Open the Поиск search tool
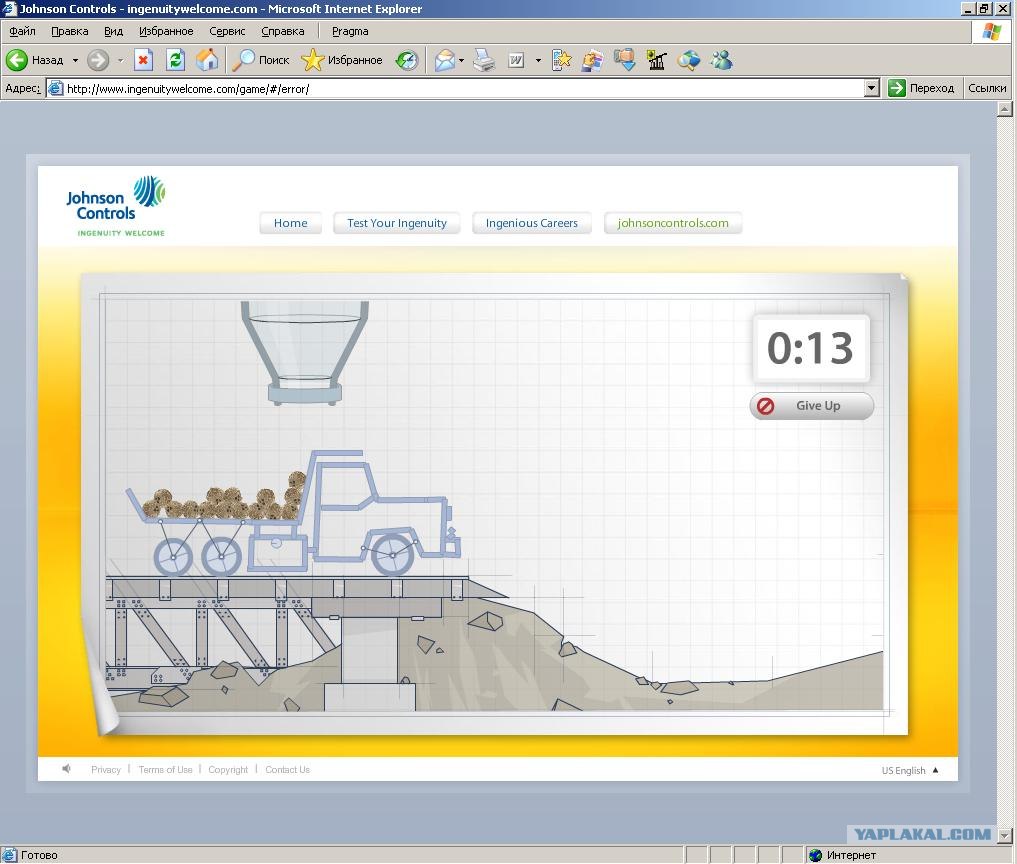 pyautogui.click(x=261, y=60)
